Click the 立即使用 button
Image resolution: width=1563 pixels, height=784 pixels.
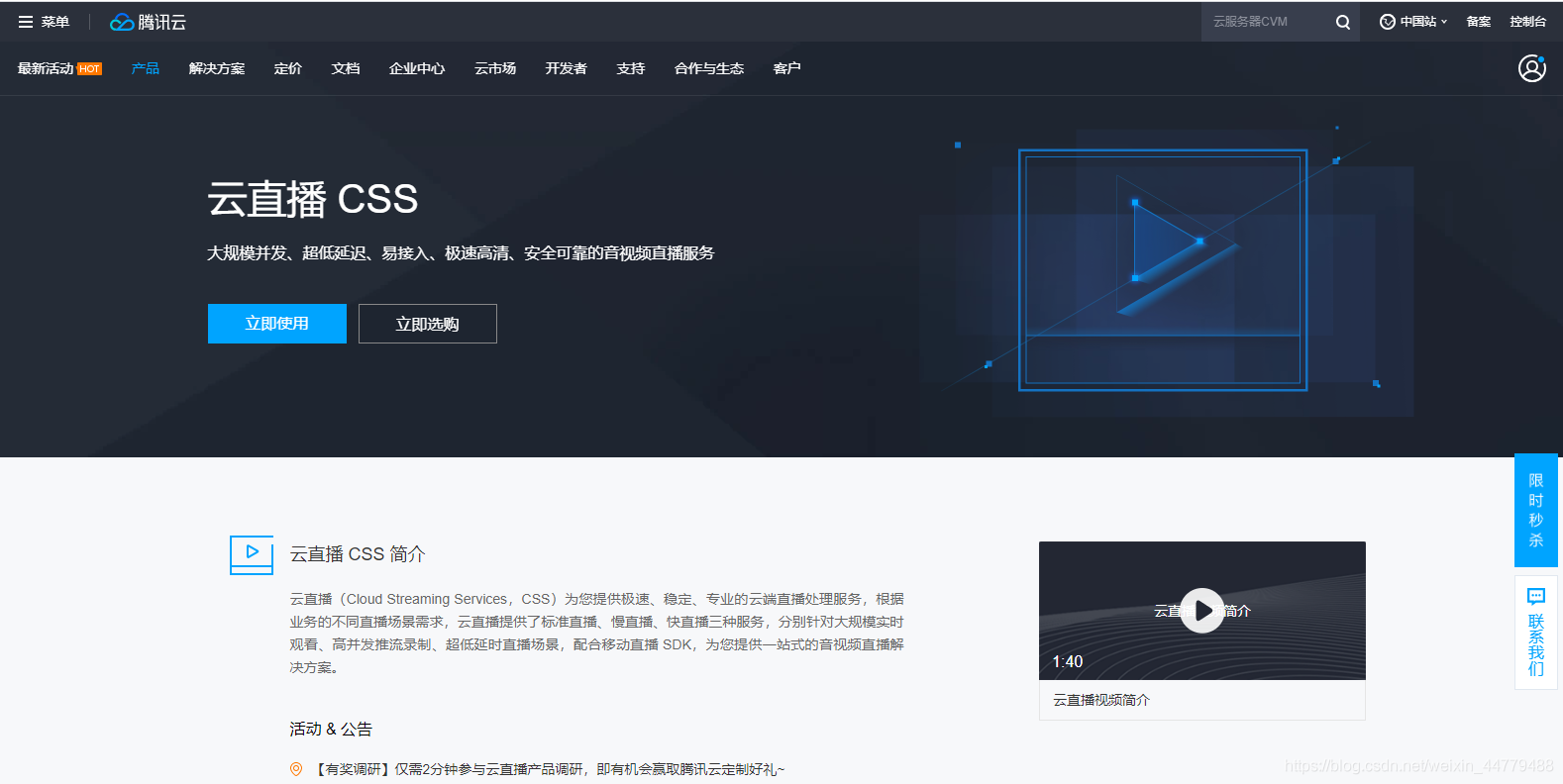tap(277, 324)
